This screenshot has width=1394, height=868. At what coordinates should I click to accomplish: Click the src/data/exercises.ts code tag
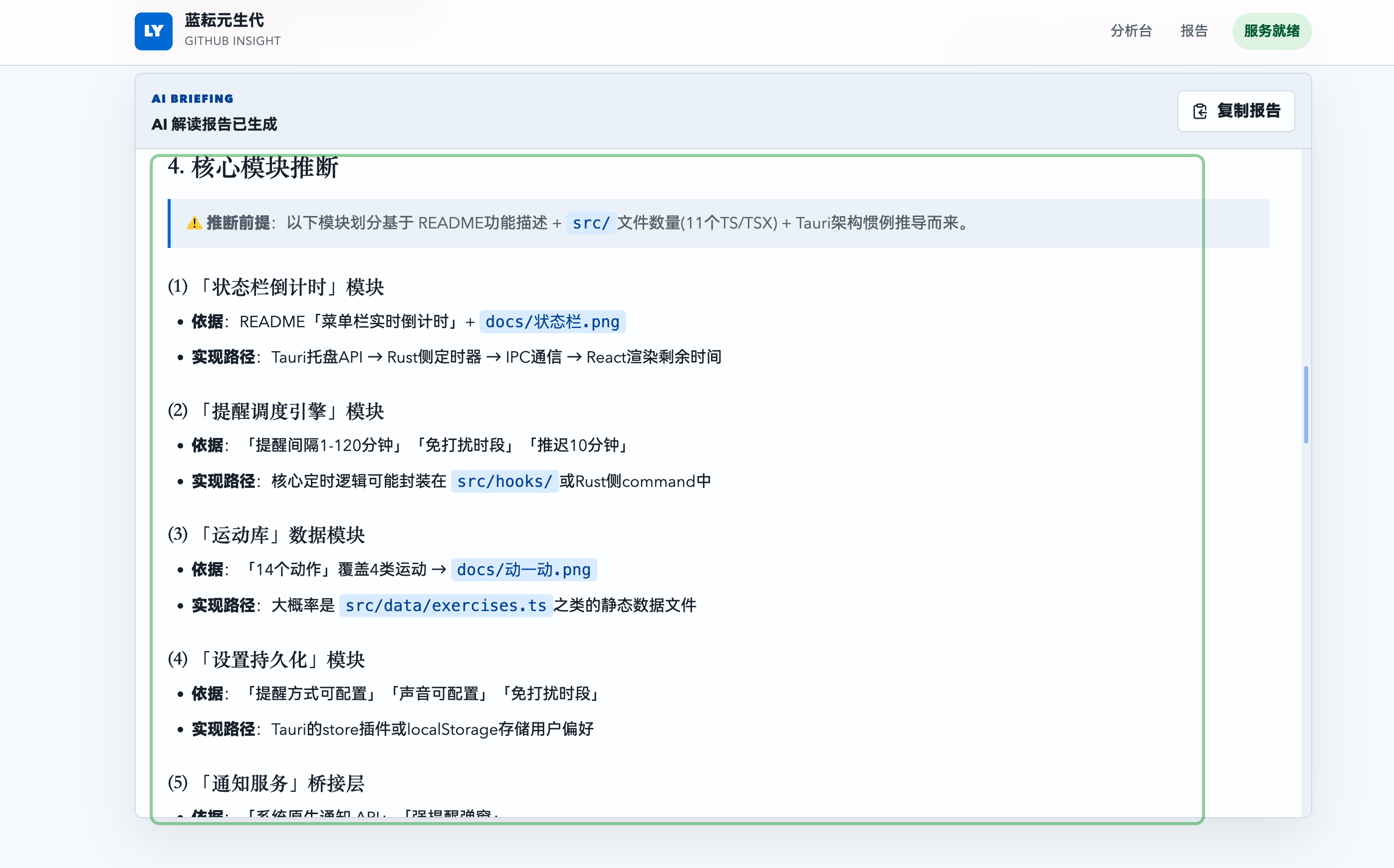(x=446, y=606)
